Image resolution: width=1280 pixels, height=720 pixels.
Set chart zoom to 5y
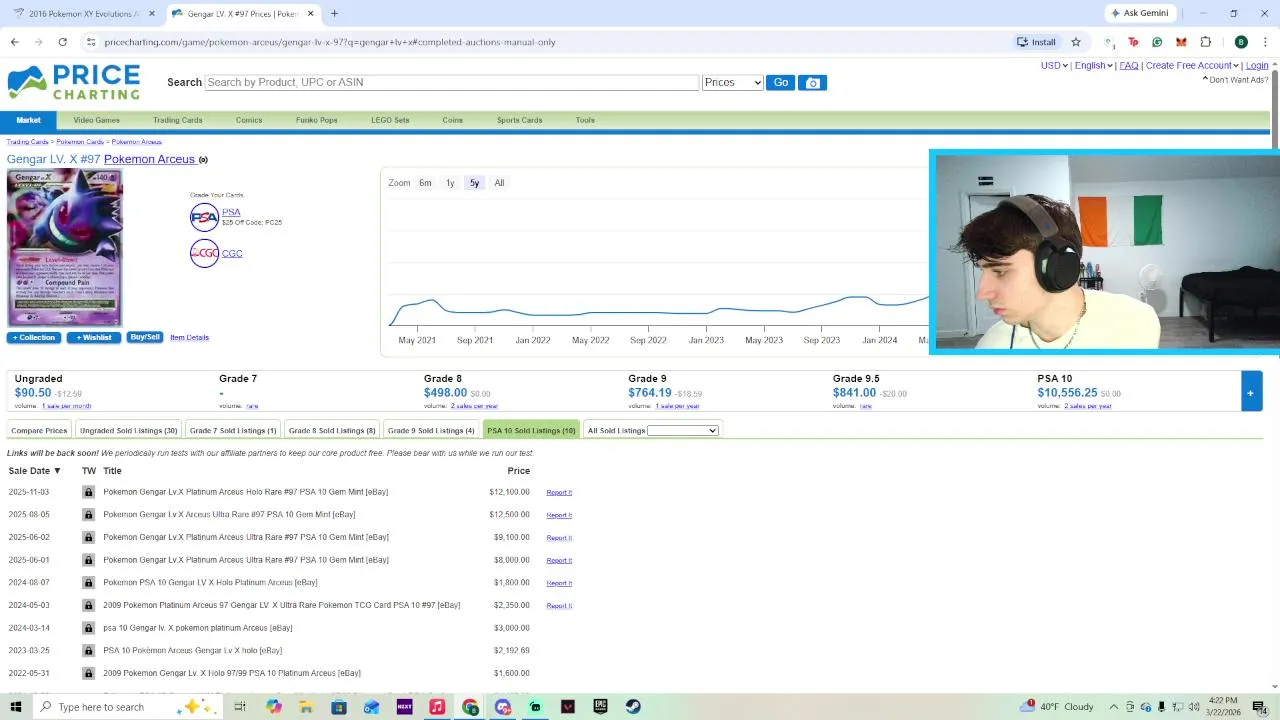click(x=474, y=183)
